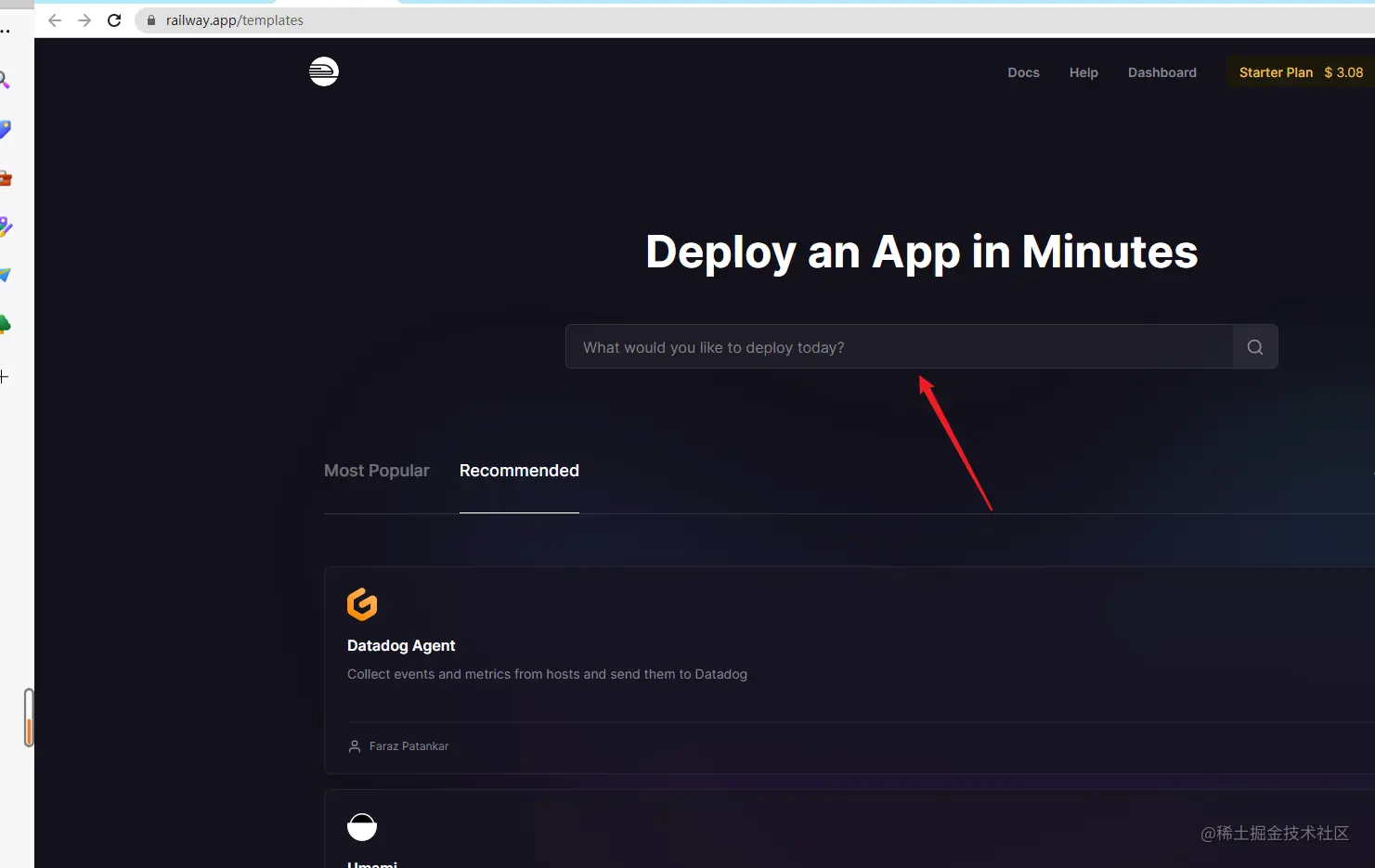Click the paper plane icon in browser sidebar

click(5, 275)
